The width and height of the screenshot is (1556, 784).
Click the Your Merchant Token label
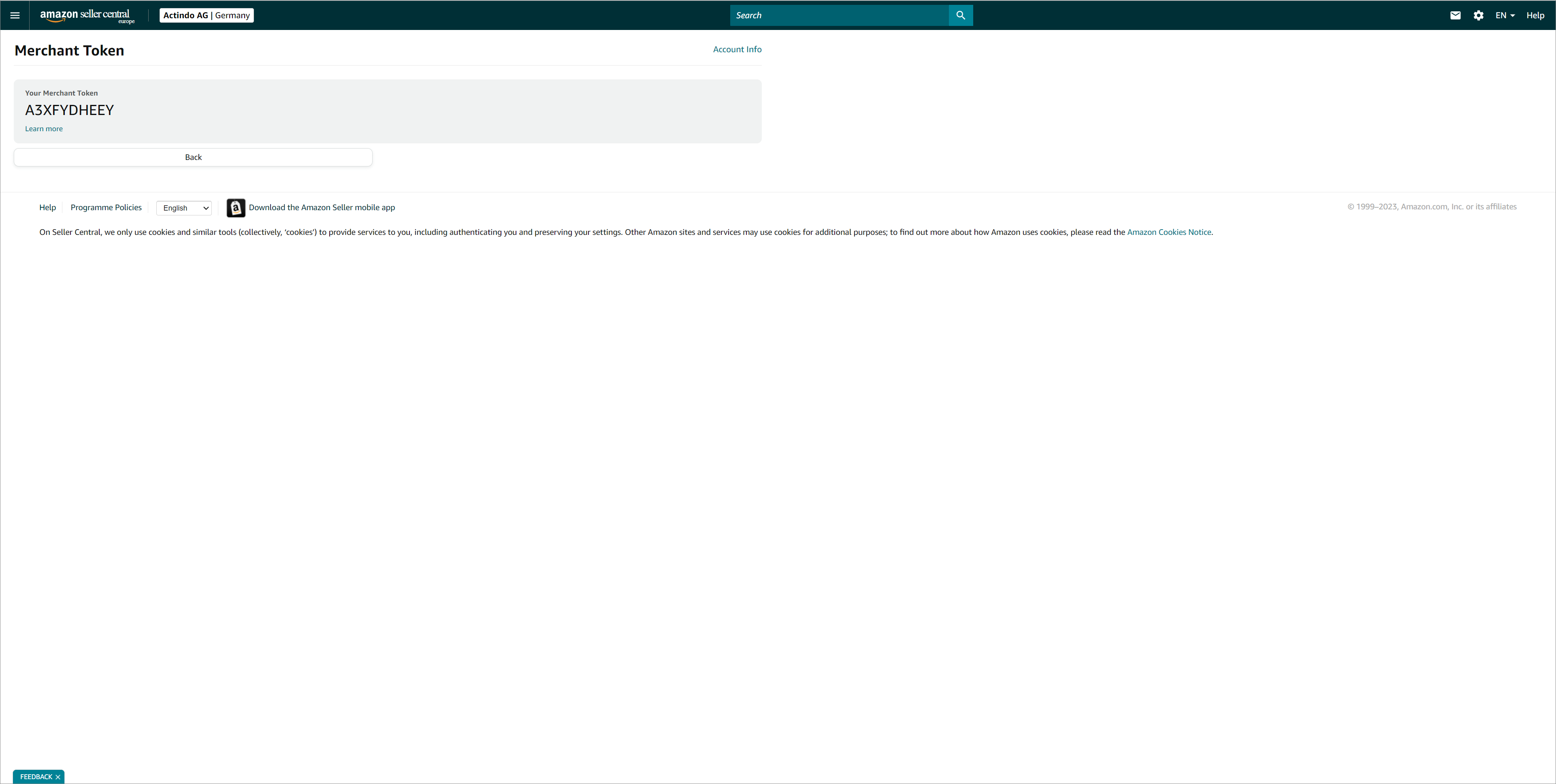tap(61, 93)
